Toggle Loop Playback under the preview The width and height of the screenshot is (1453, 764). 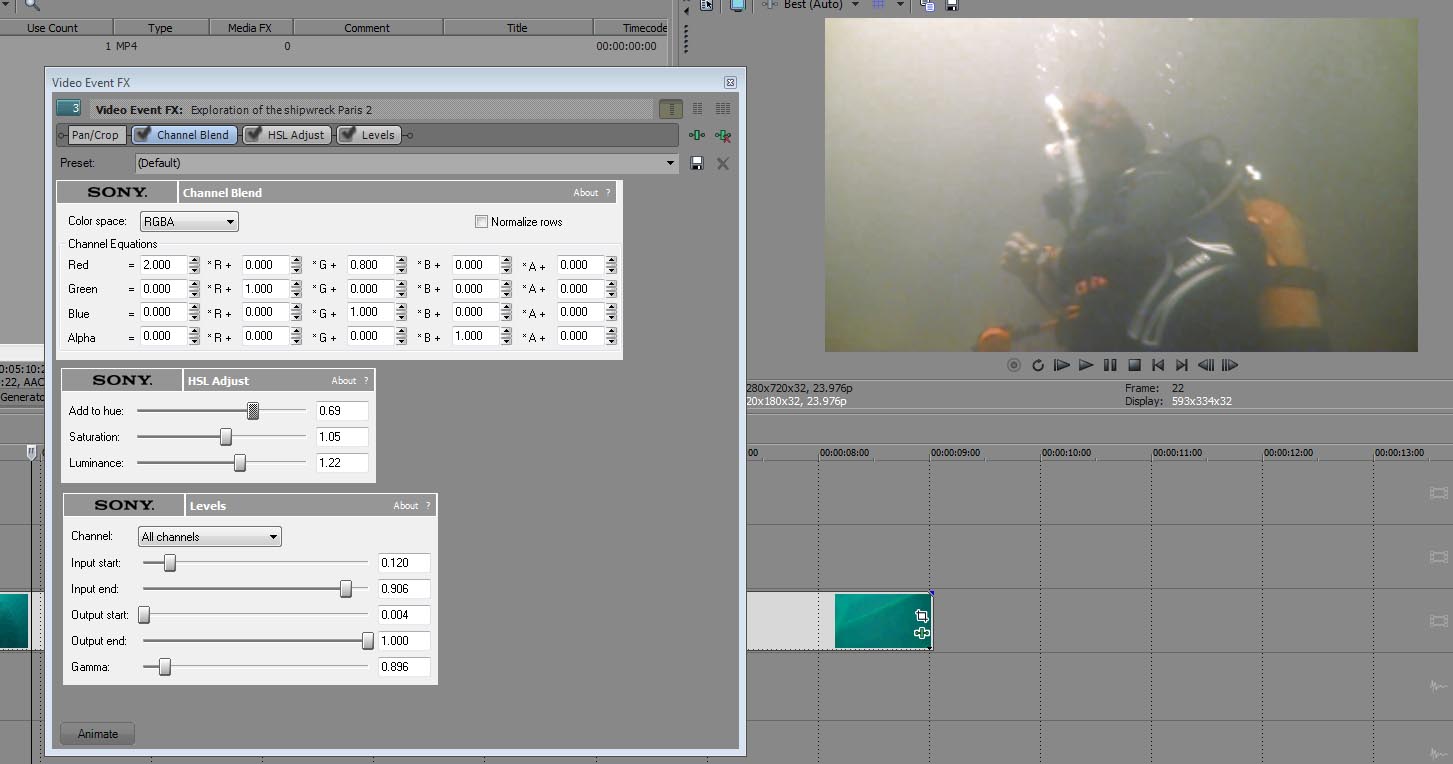pyautogui.click(x=1038, y=366)
